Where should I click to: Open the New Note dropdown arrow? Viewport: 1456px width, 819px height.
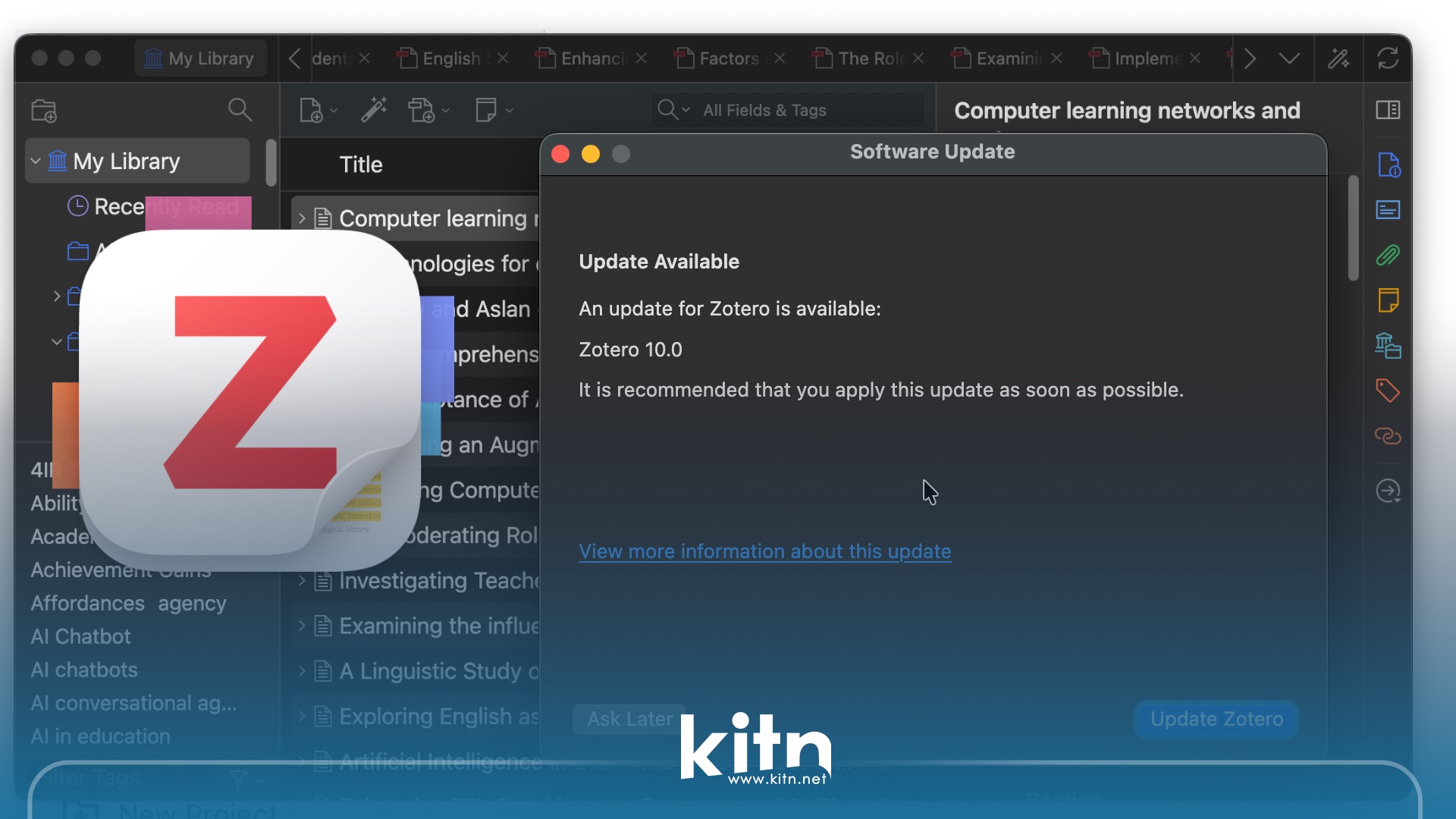[510, 111]
